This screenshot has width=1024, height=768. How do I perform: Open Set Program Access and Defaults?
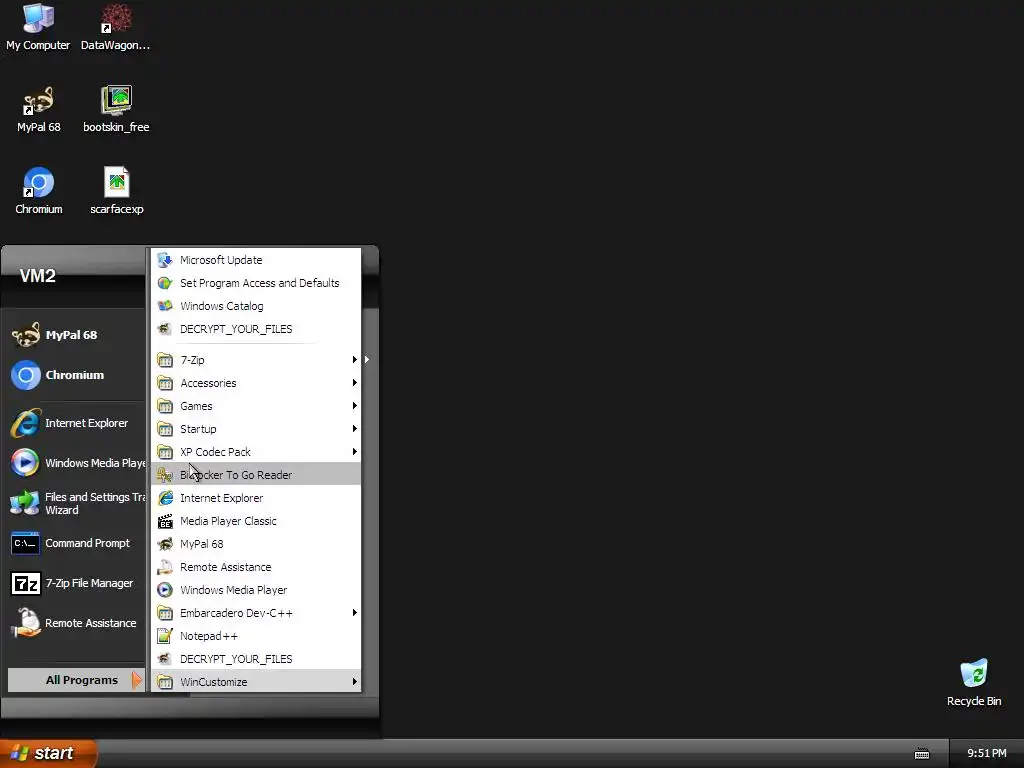tap(256, 283)
